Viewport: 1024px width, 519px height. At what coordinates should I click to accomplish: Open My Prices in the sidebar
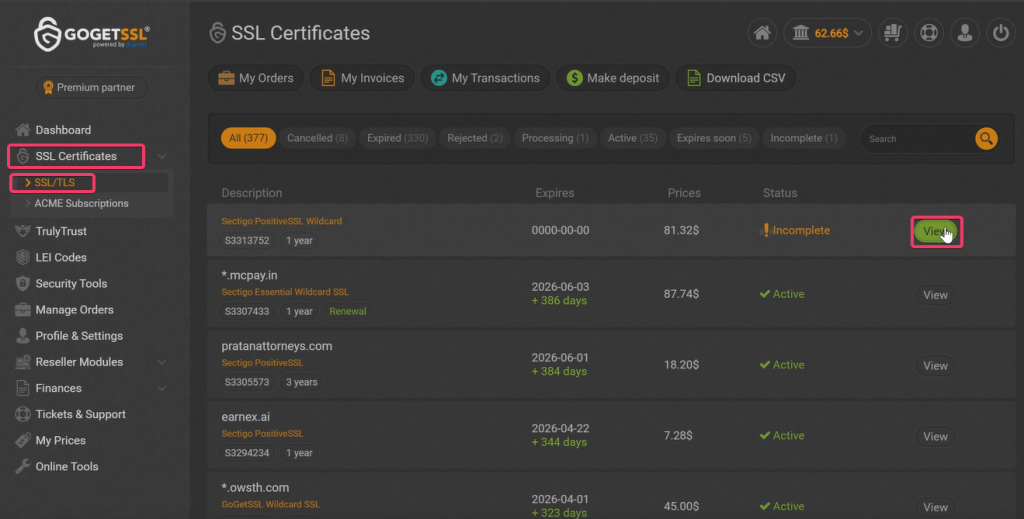pos(60,440)
